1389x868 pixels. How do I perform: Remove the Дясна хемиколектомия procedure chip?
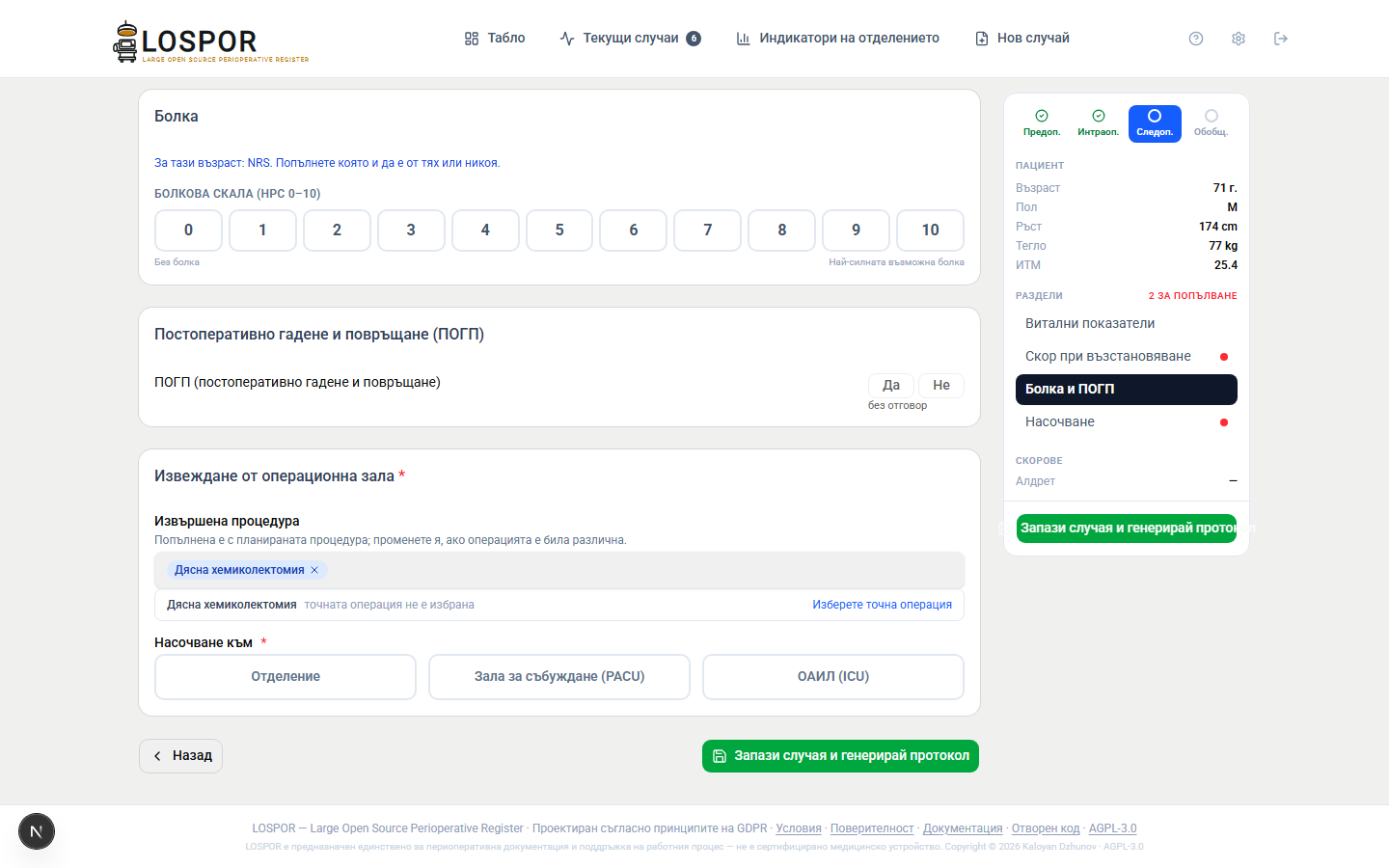pyautogui.click(x=314, y=570)
